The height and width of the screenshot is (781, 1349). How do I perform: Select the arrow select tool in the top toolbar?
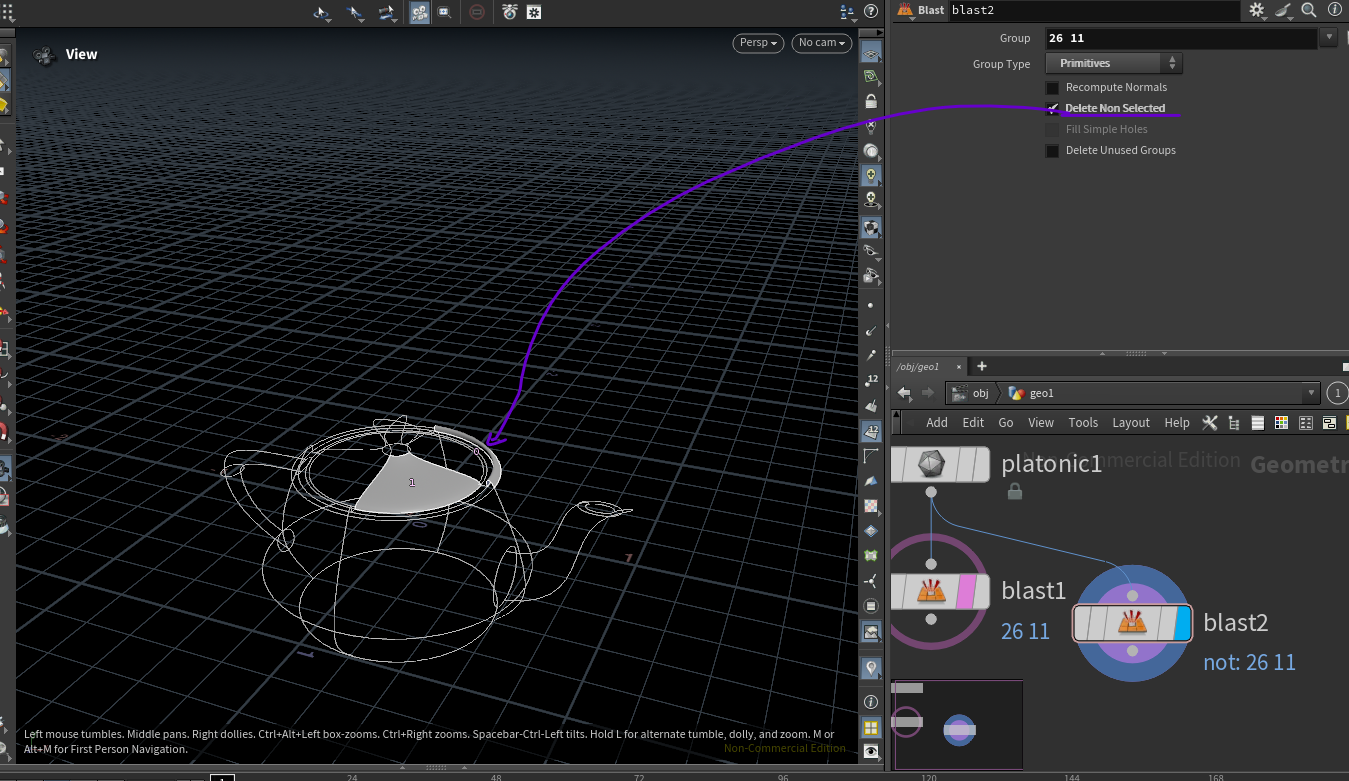point(355,13)
